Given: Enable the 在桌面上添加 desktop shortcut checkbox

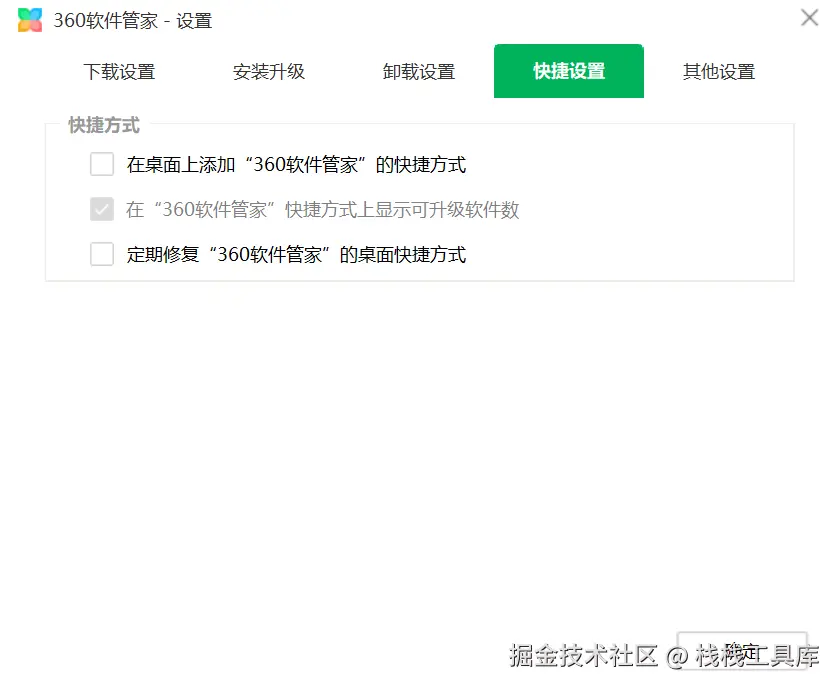Looking at the screenshot, I should [x=102, y=164].
